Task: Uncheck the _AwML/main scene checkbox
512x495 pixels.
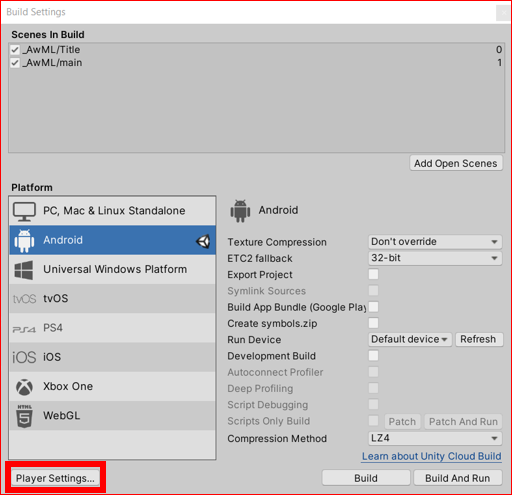Action: click(15, 63)
